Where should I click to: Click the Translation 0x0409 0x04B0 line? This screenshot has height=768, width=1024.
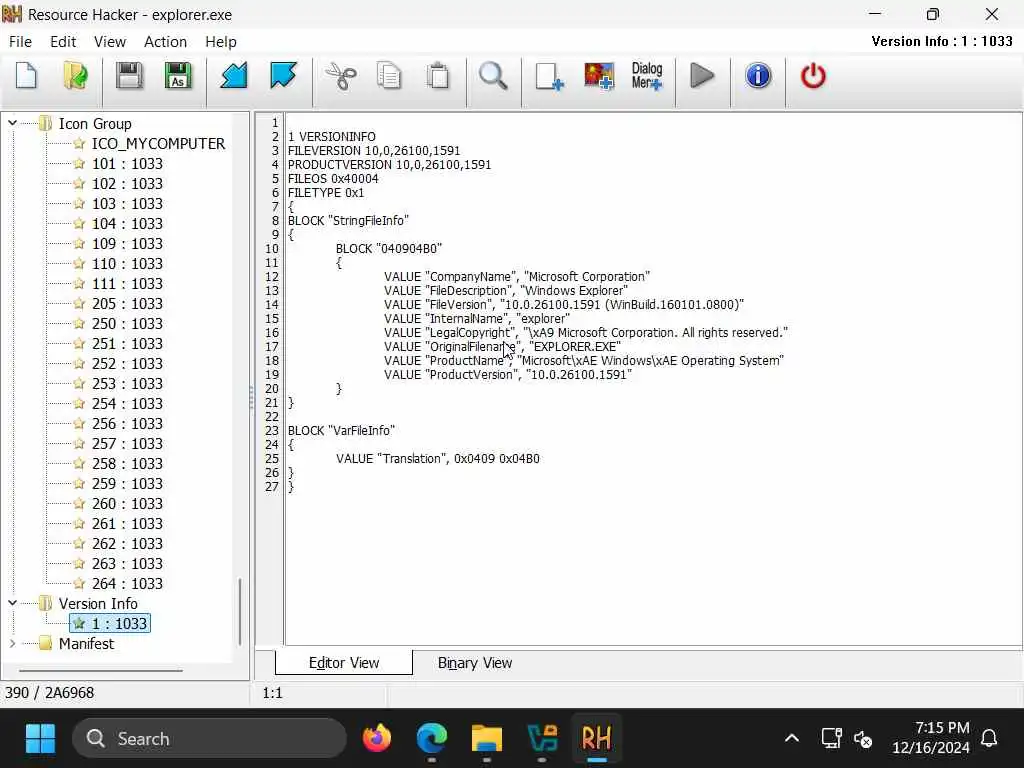point(438,459)
